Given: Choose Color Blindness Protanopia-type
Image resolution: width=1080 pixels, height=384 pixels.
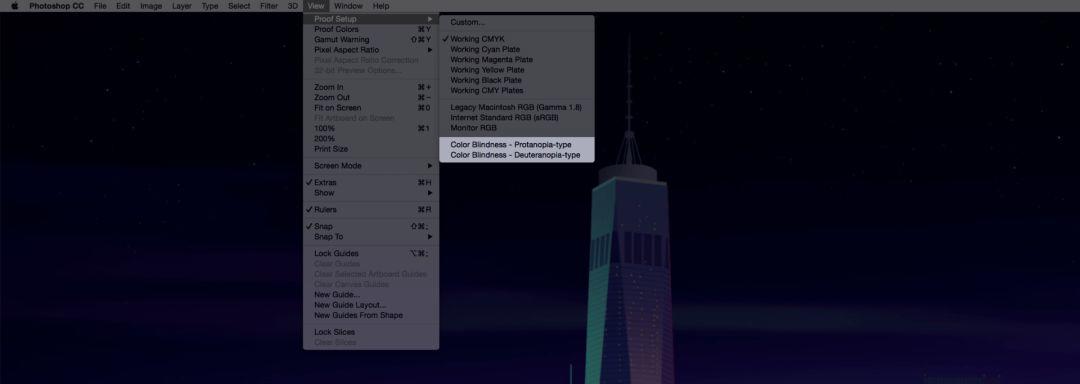Looking at the screenshot, I should coord(517,145).
